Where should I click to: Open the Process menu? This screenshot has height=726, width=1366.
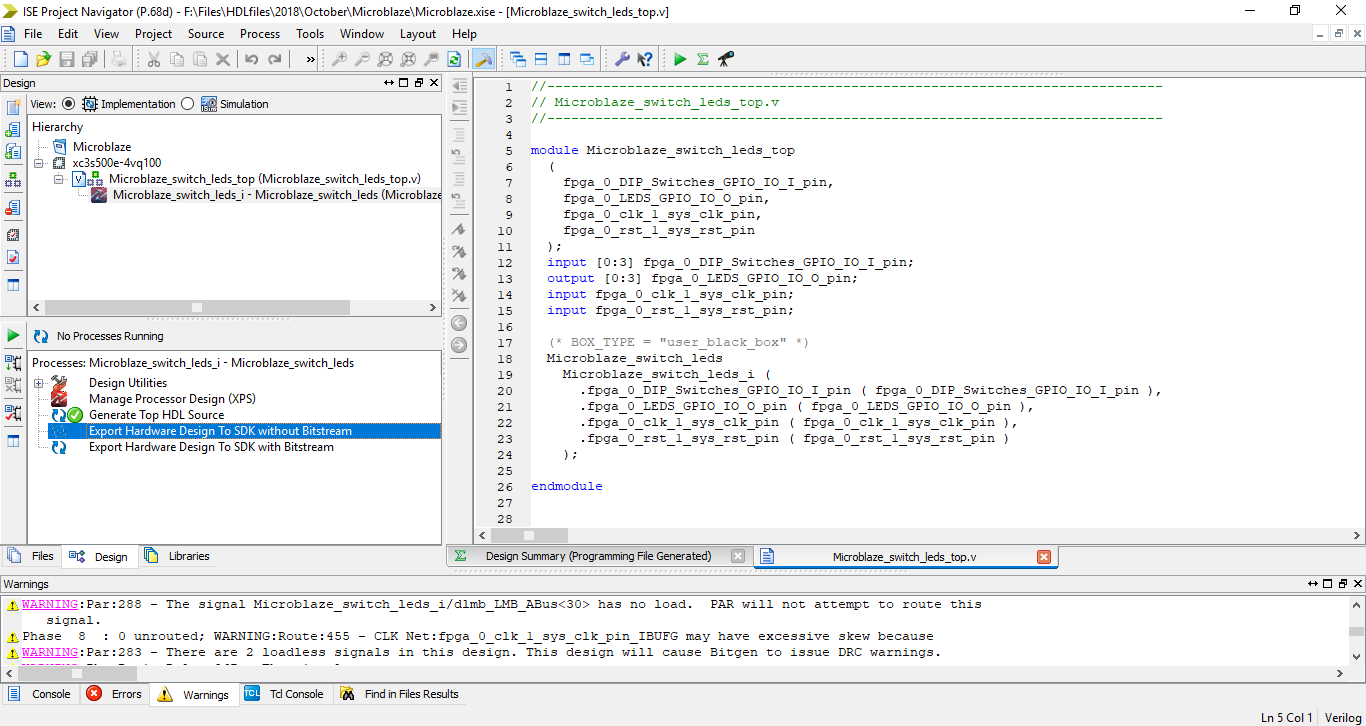[x=260, y=33]
